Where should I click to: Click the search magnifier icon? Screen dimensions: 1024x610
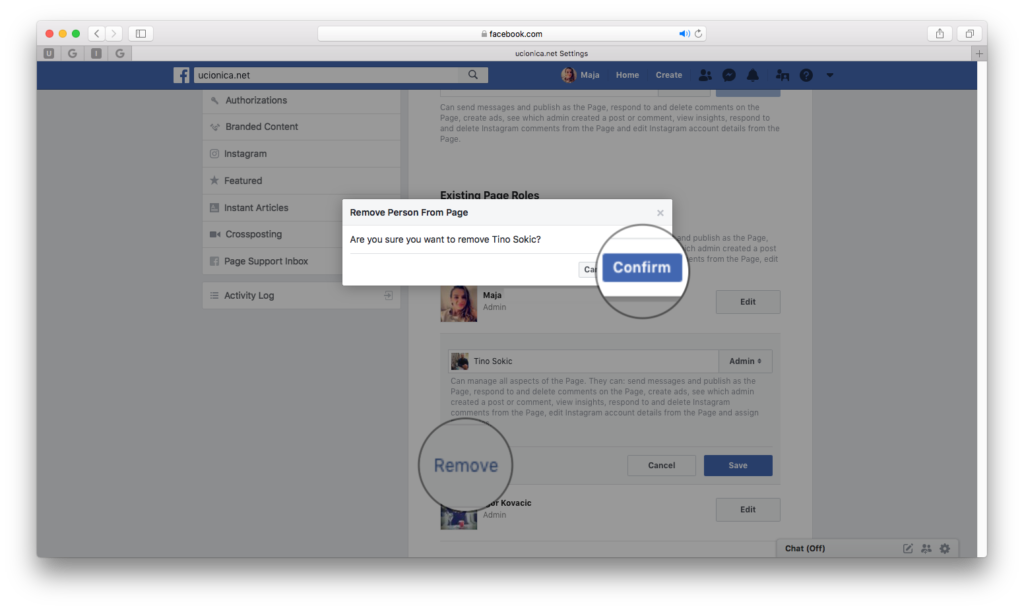(x=473, y=75)
